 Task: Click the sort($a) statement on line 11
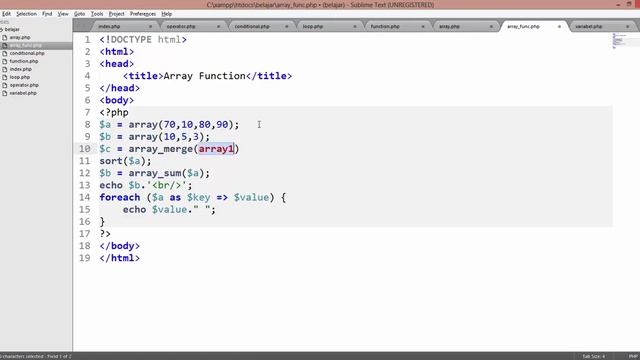[125, 161]
